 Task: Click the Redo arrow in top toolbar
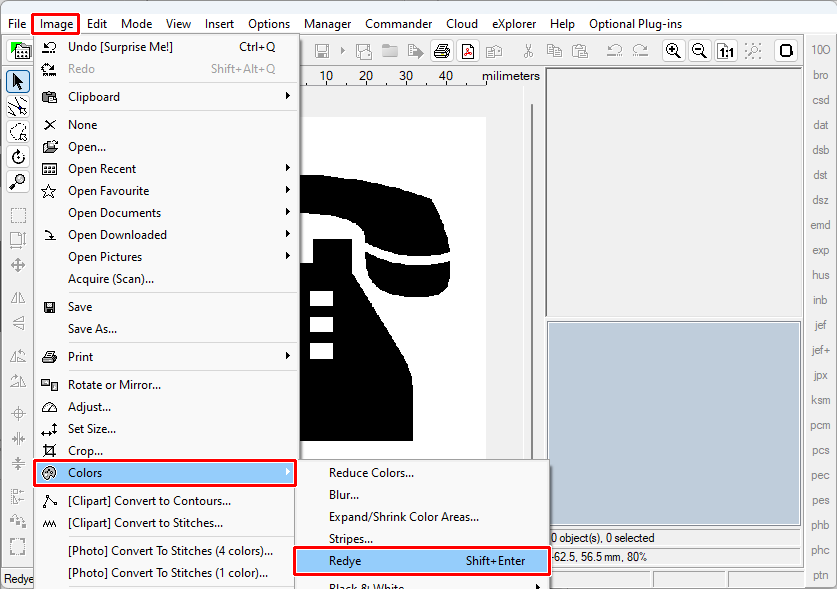tap(640, 51)
